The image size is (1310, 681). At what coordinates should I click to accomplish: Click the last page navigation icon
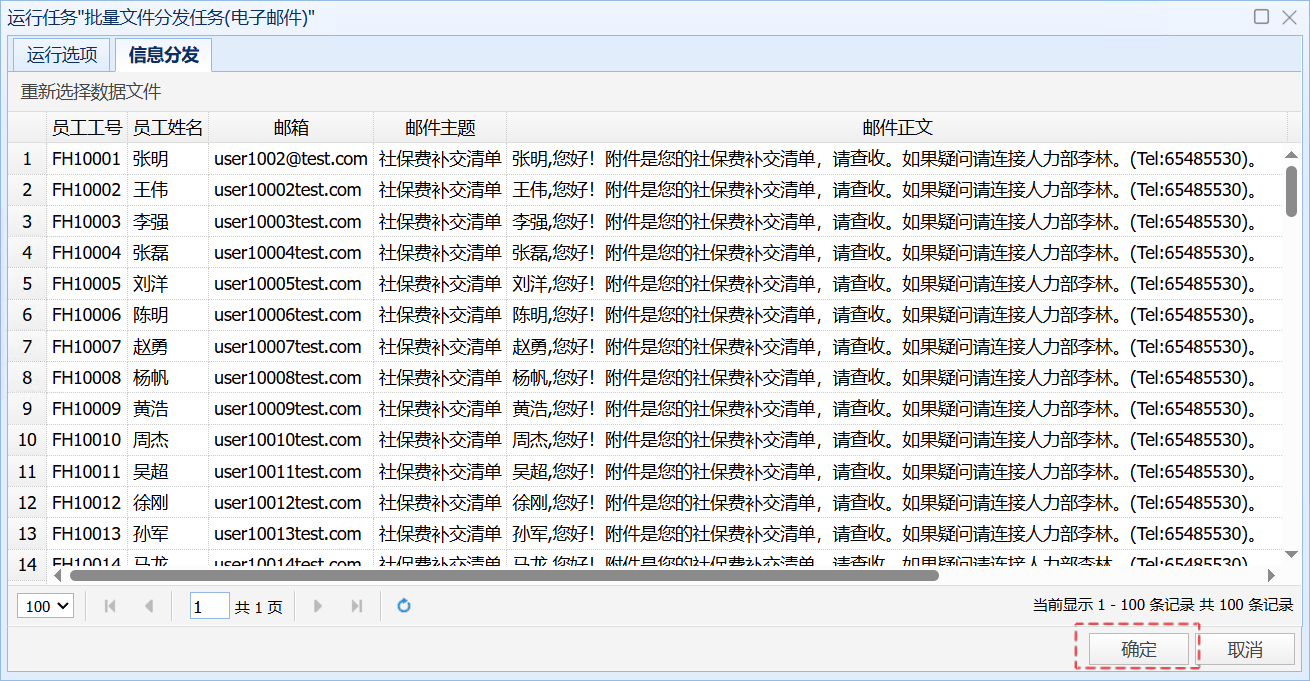point(357,605)
